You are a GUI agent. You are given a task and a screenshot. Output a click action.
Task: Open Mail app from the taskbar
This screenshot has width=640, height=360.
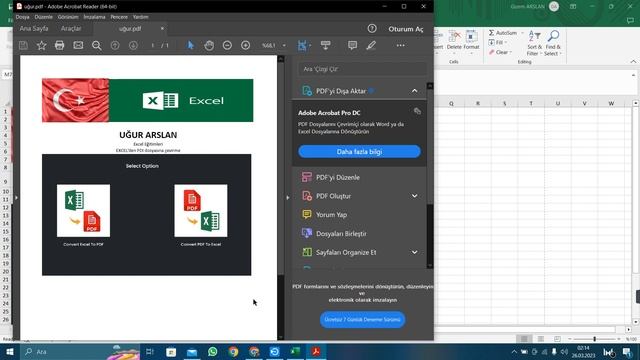point(192,351)
